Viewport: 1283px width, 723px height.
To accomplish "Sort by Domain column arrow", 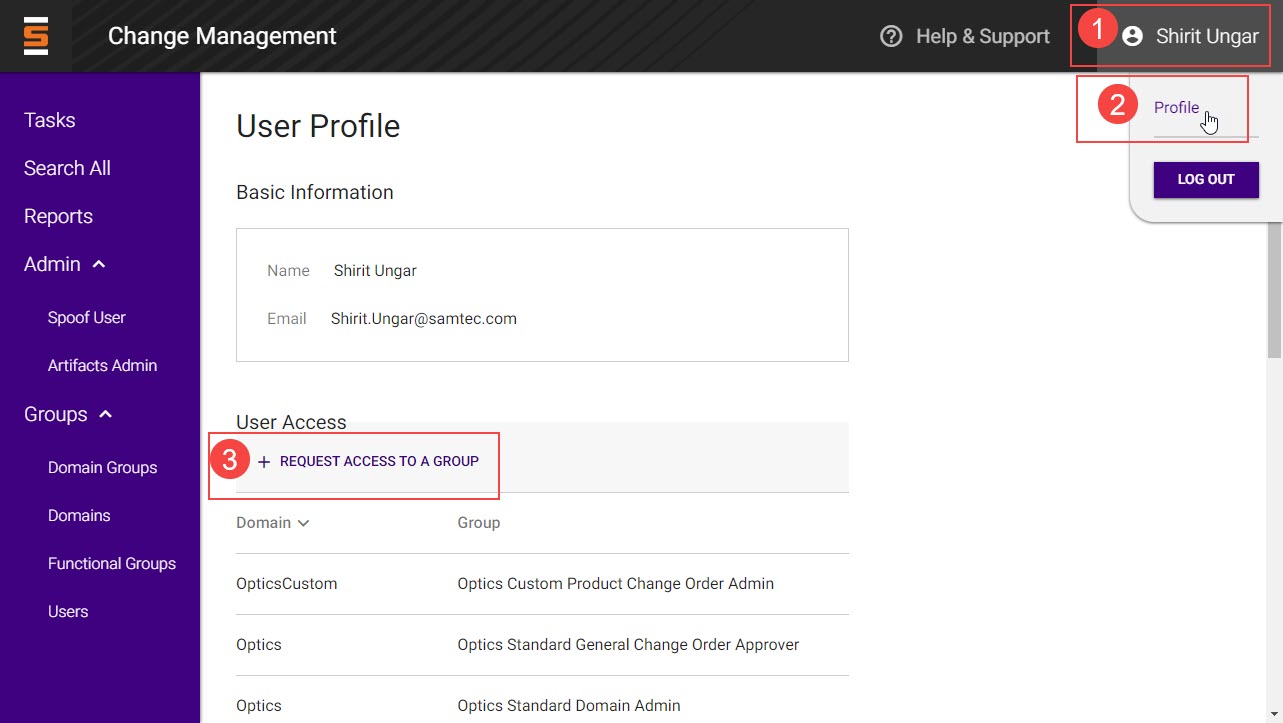I will click(x=303, y=523).
